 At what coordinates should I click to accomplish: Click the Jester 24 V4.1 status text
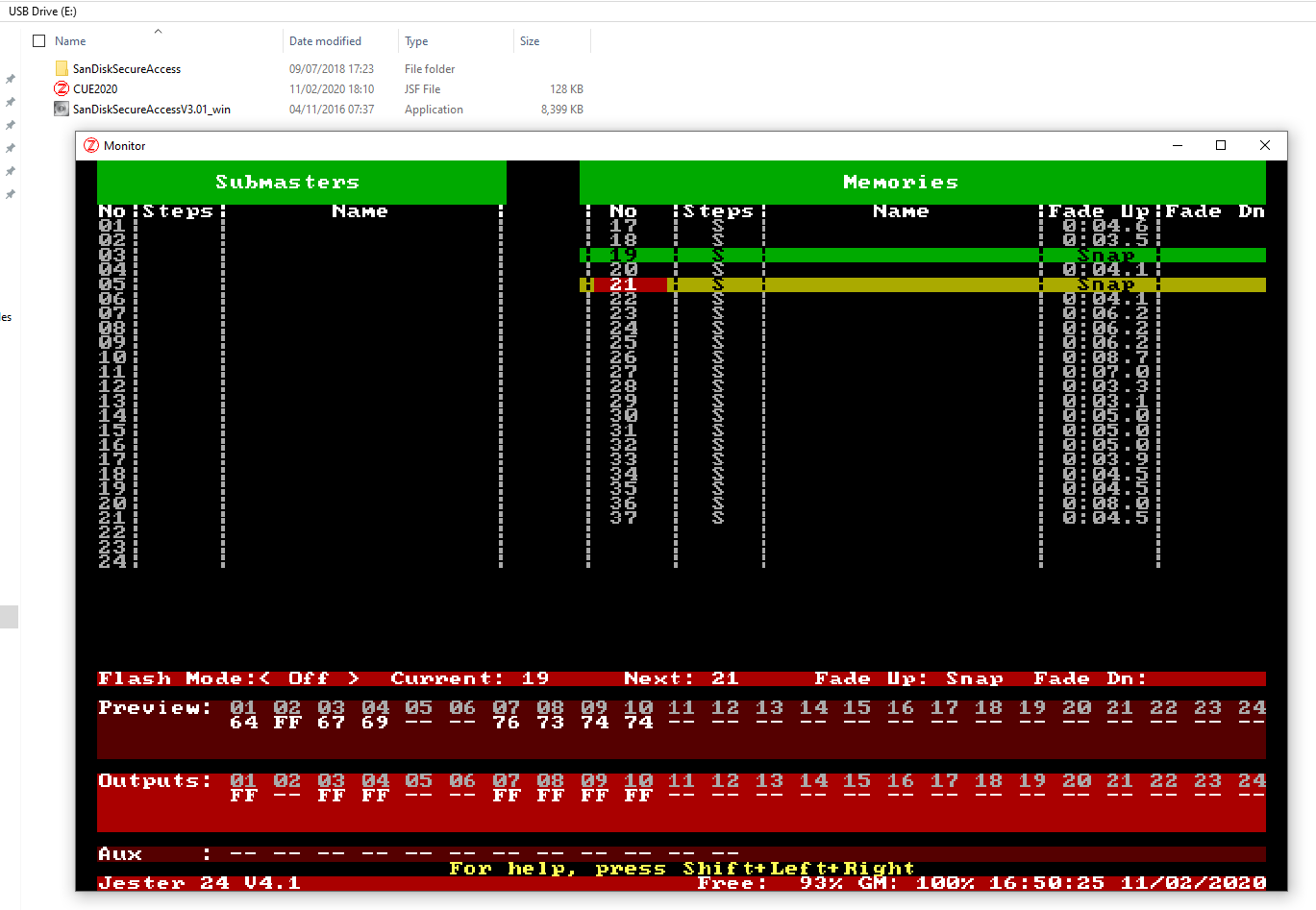[200, 883]
